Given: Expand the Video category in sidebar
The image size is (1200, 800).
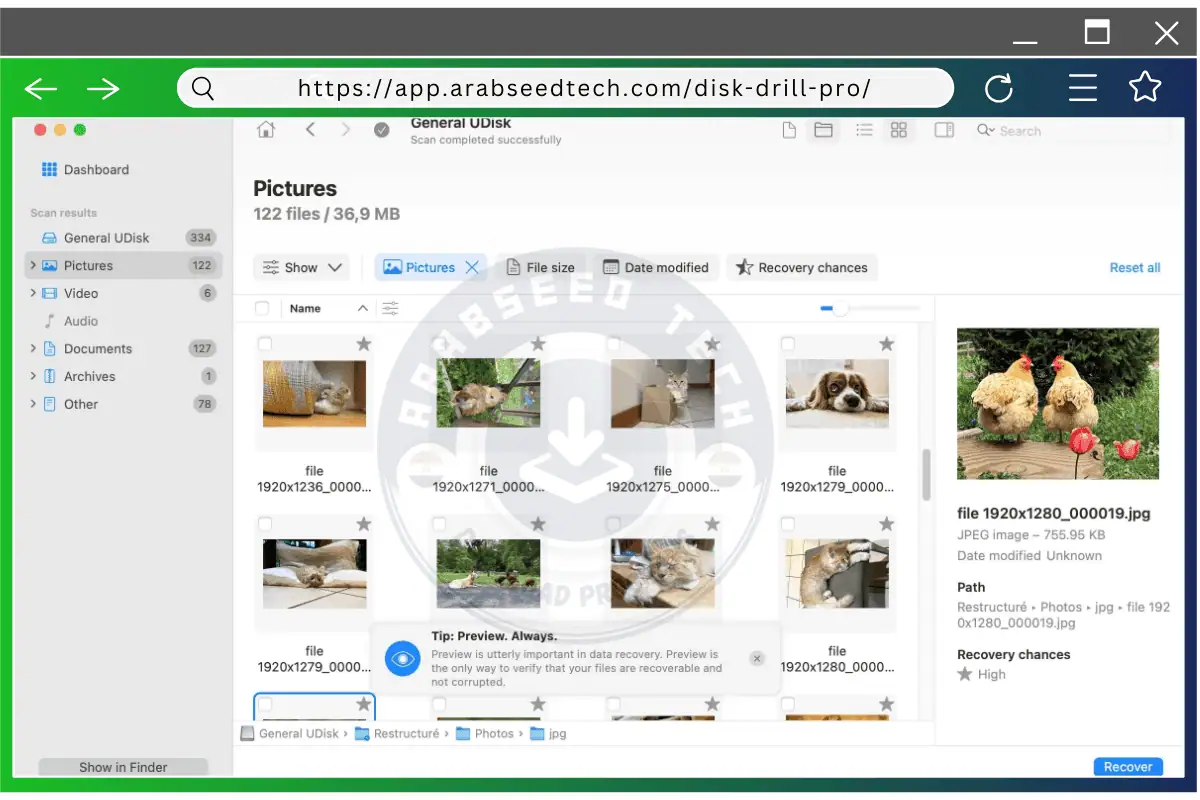Looking at the screenshot, I should point(33,293).
